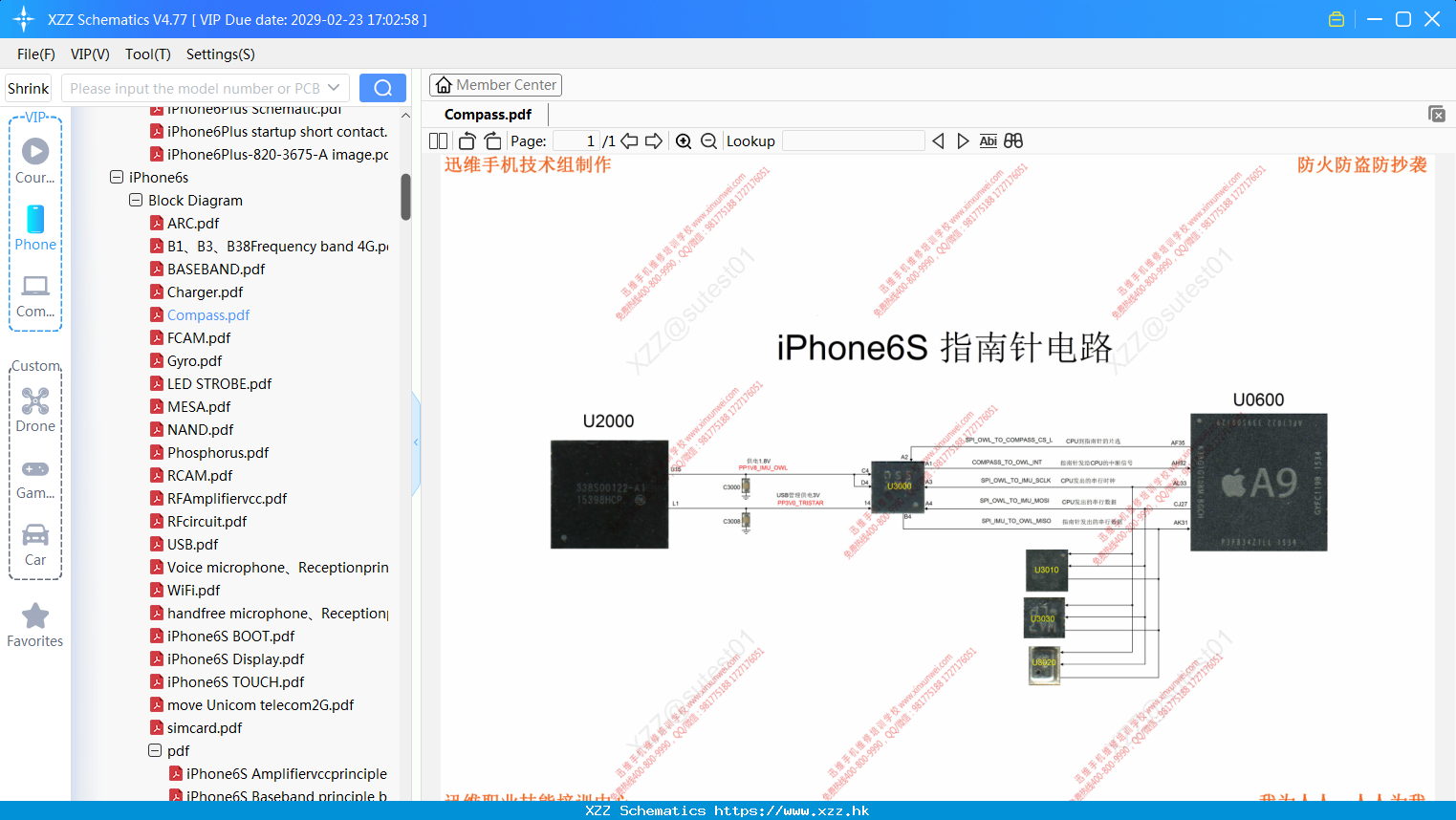This screenshot has width=1456, height=820.
Task: Open the XZZ website link in status bar
Action: 792,810
